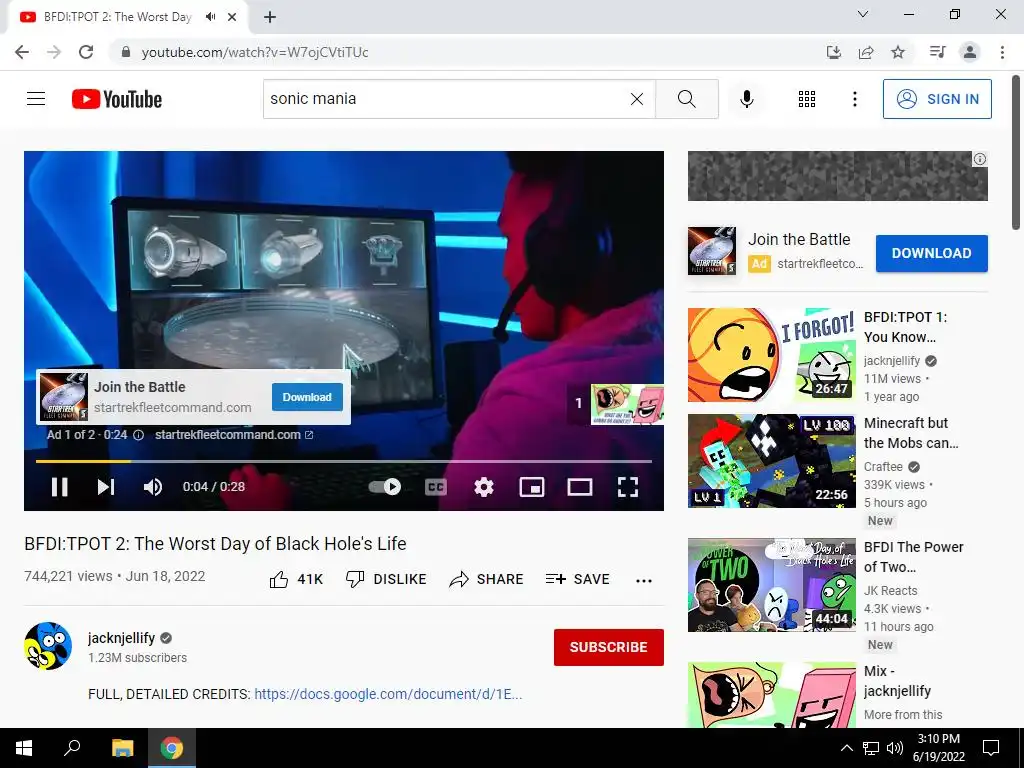Image resolution: width=1024 pixels, height=768 pixels.
Task: Go back in browser history
Action: coord(22,52)
